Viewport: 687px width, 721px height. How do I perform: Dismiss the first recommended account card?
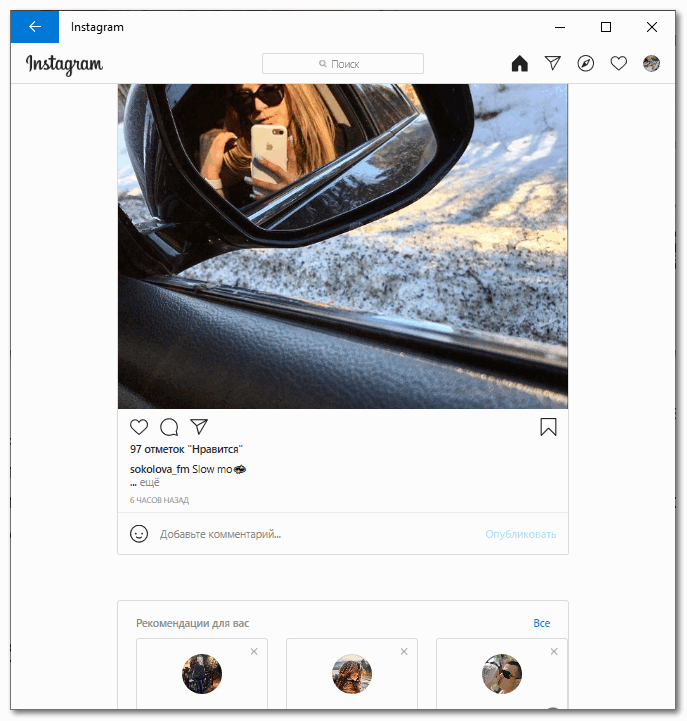click(254, 652)
